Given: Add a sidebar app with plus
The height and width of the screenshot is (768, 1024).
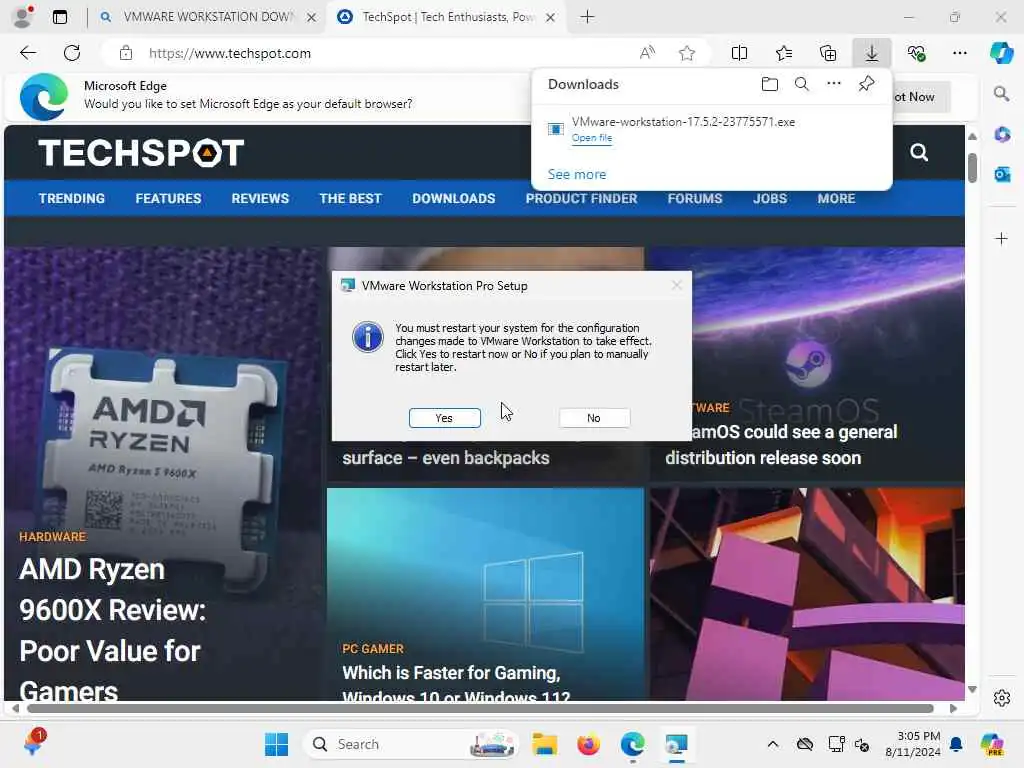Looking at the screenshot, I should [1001, 238].
